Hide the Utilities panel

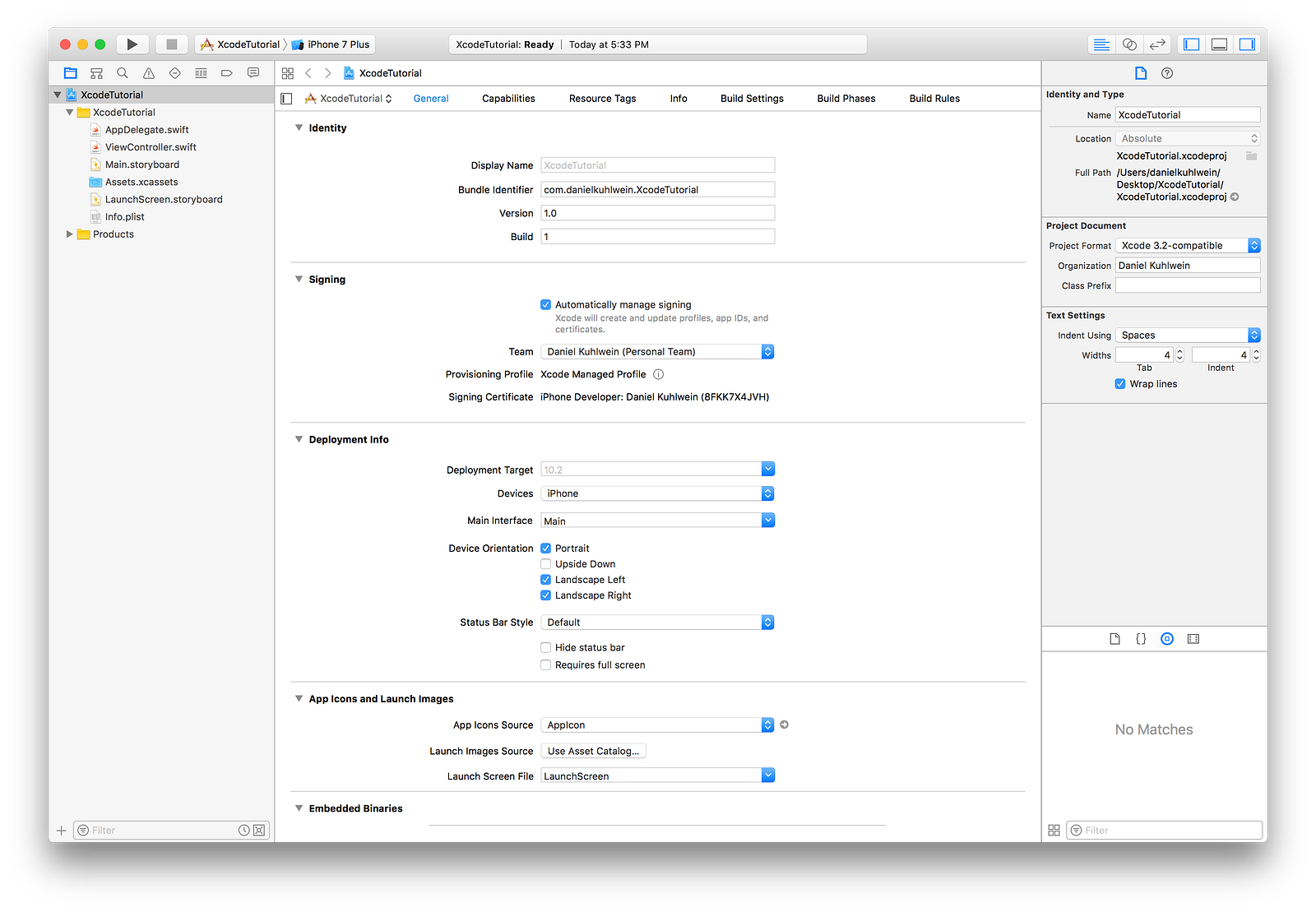coord(1247,44)
